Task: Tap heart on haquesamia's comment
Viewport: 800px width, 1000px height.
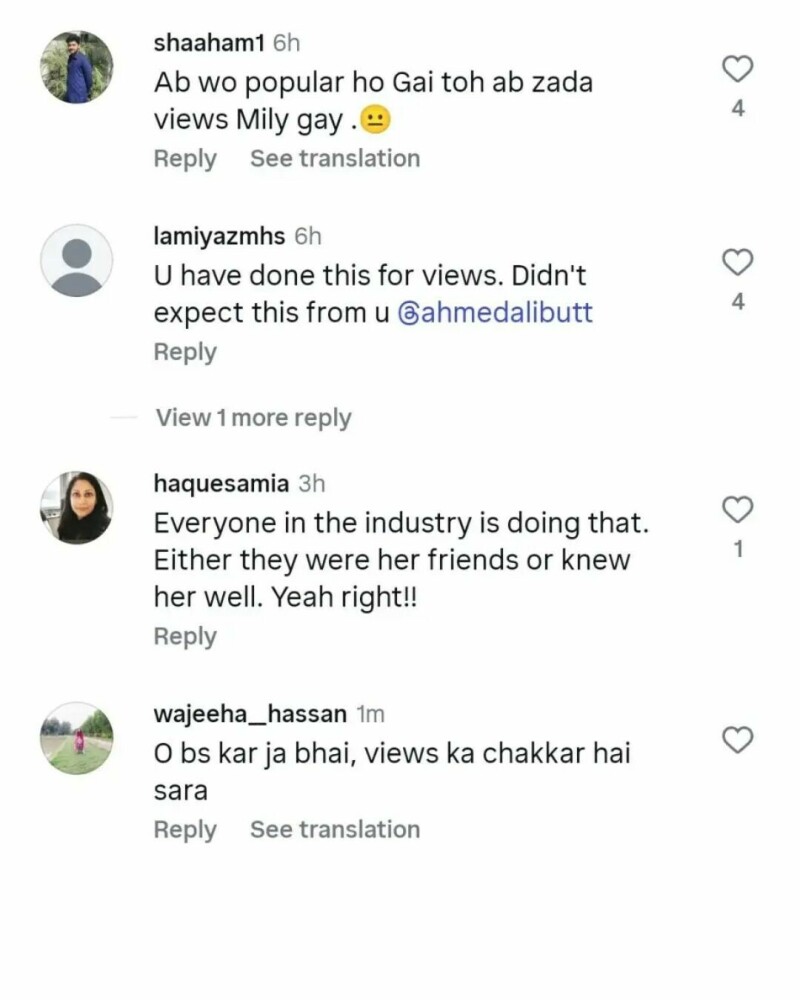Action: coord(737,510)
